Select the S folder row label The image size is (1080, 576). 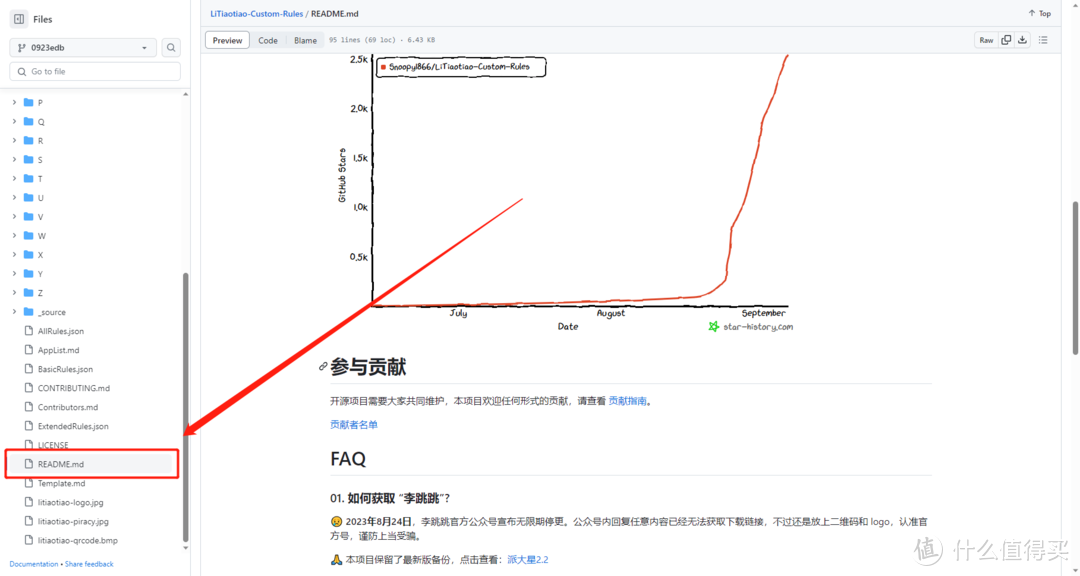coord(40,160)
